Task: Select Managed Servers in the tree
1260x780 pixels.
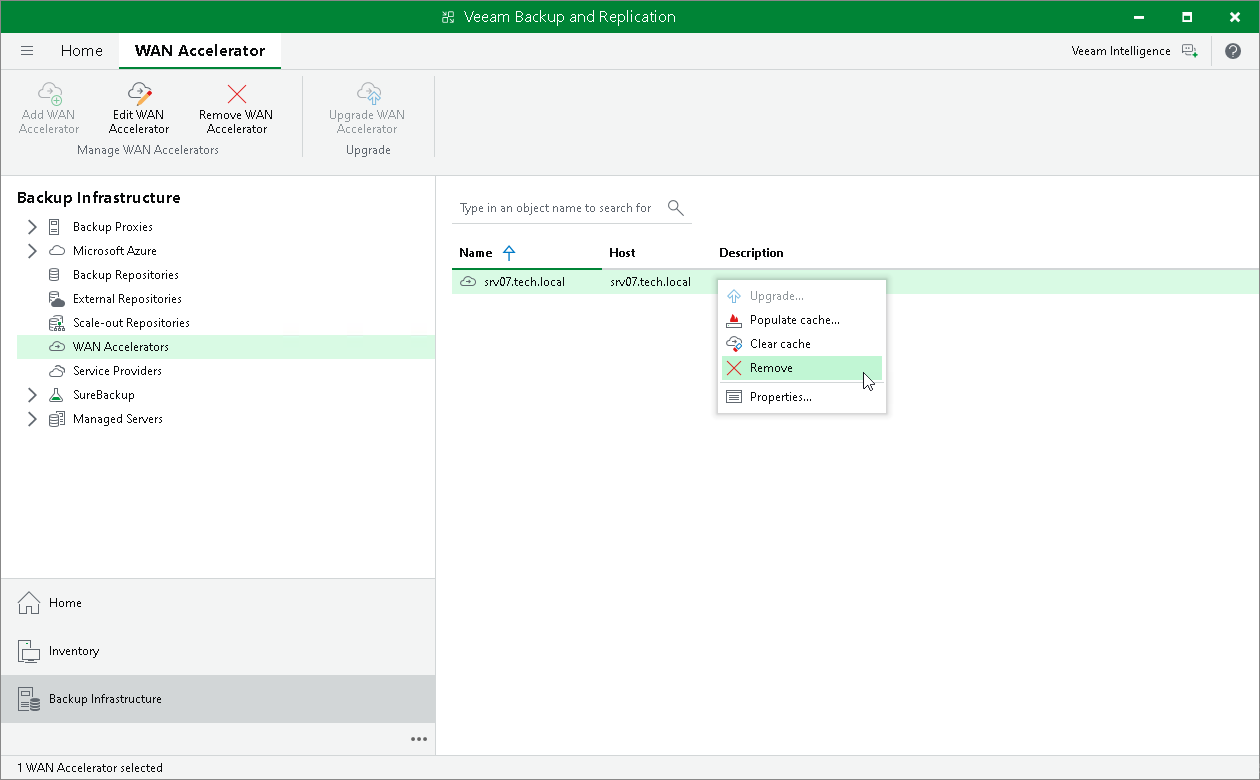Action: click(118, 419)
